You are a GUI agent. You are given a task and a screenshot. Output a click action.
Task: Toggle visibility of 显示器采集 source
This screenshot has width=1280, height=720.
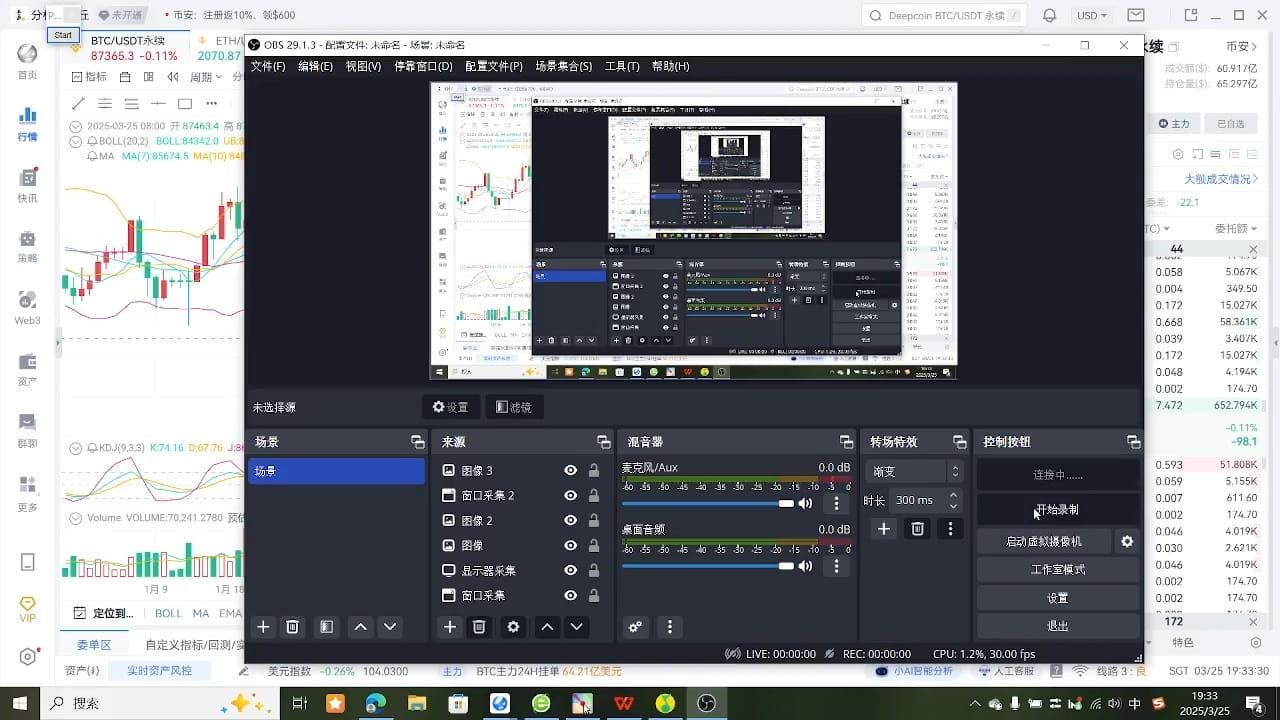click(x=570, y=570)
